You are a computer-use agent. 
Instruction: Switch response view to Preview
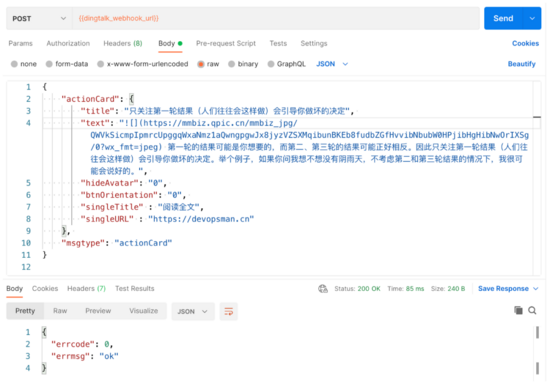tap(98, 311)
